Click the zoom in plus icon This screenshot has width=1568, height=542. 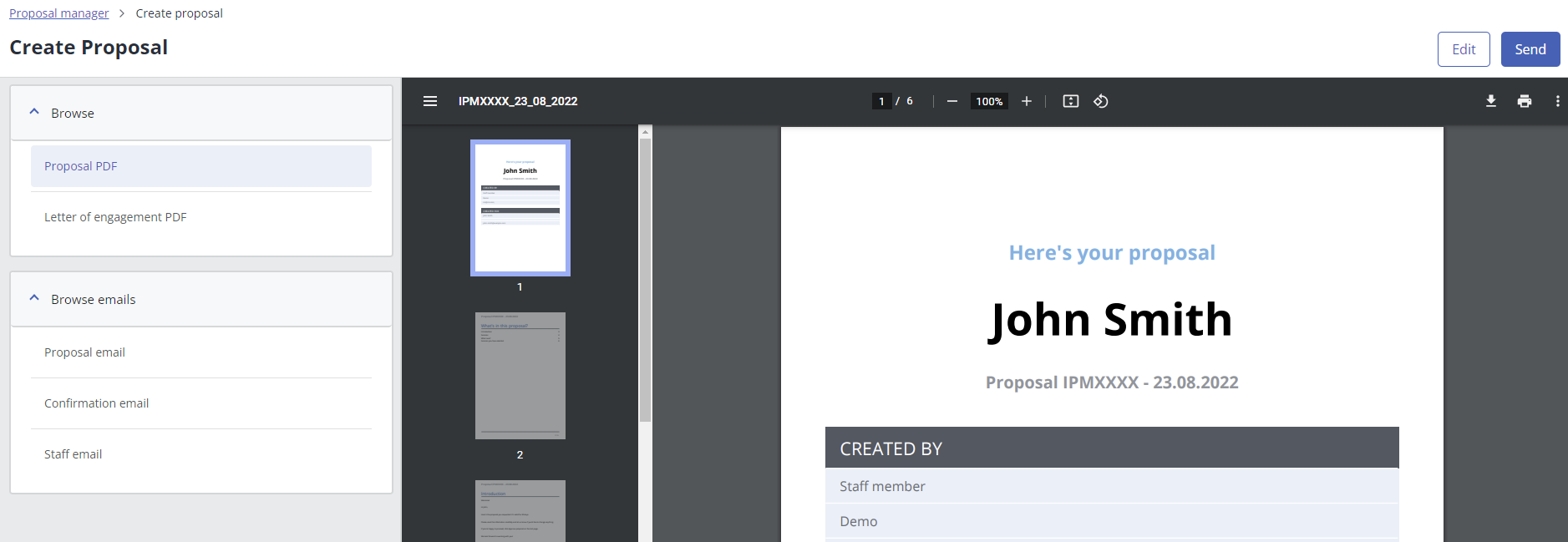1027,101
